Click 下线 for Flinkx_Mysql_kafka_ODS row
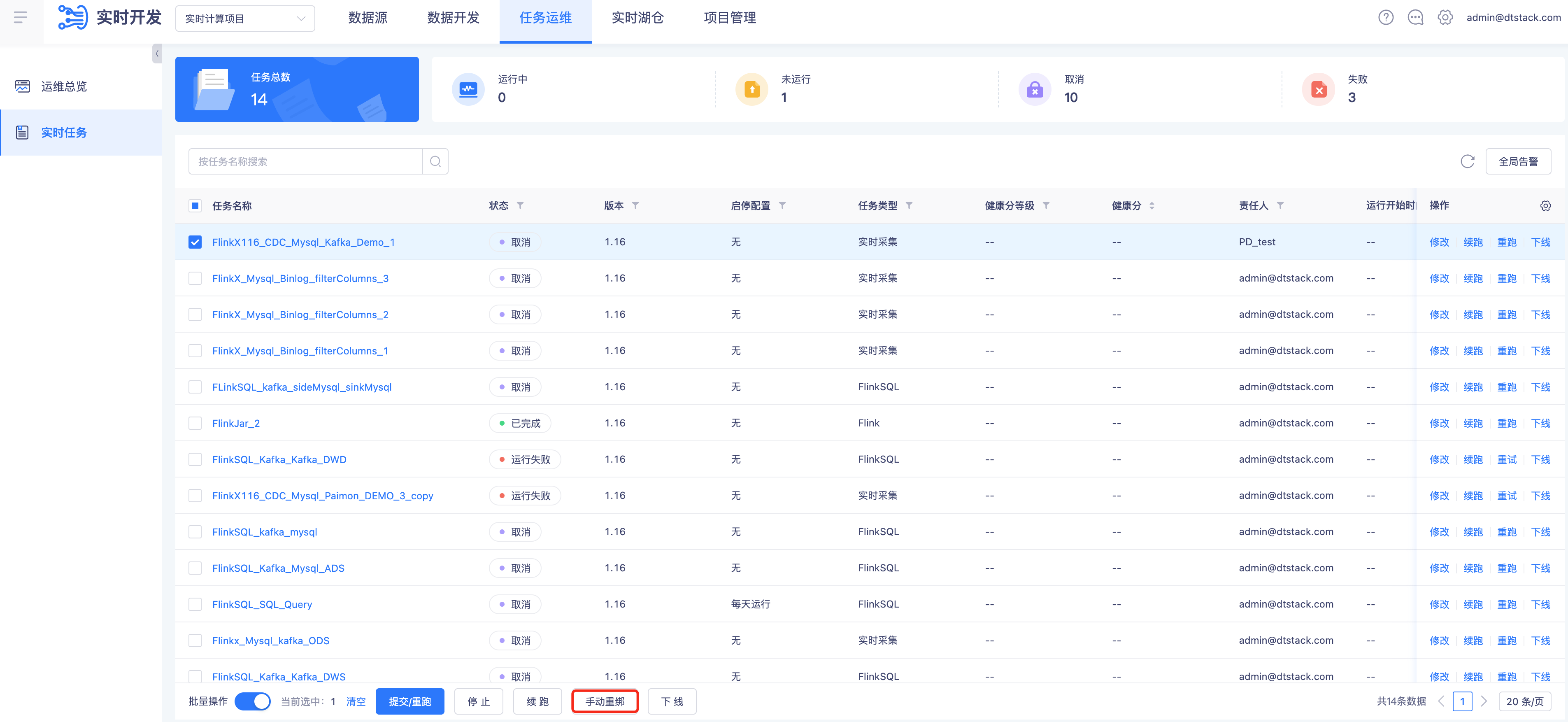This screenshot has height=722, width=1568. pos(1541,640)
